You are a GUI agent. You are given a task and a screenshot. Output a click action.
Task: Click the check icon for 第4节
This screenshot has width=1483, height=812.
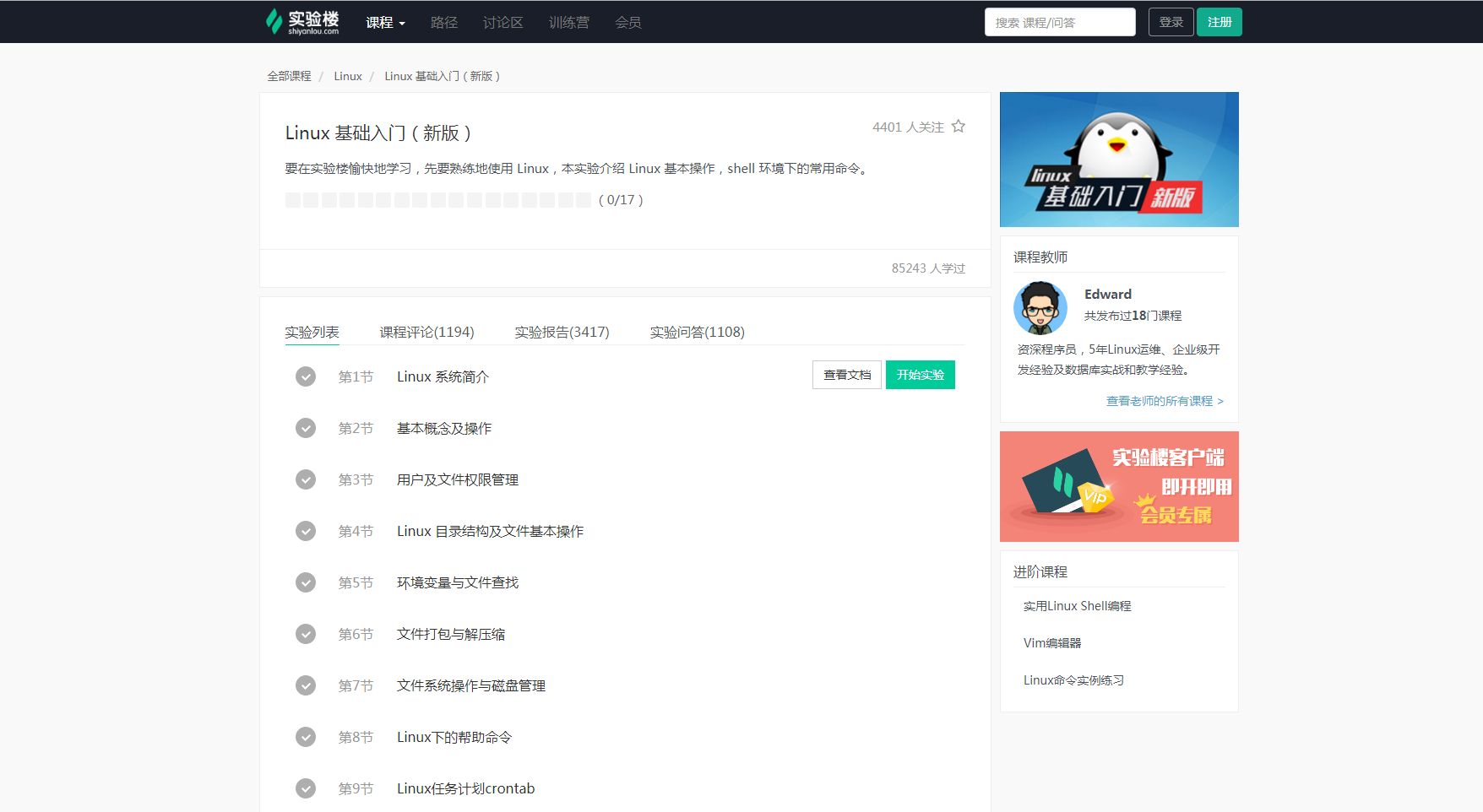[306, 531]
